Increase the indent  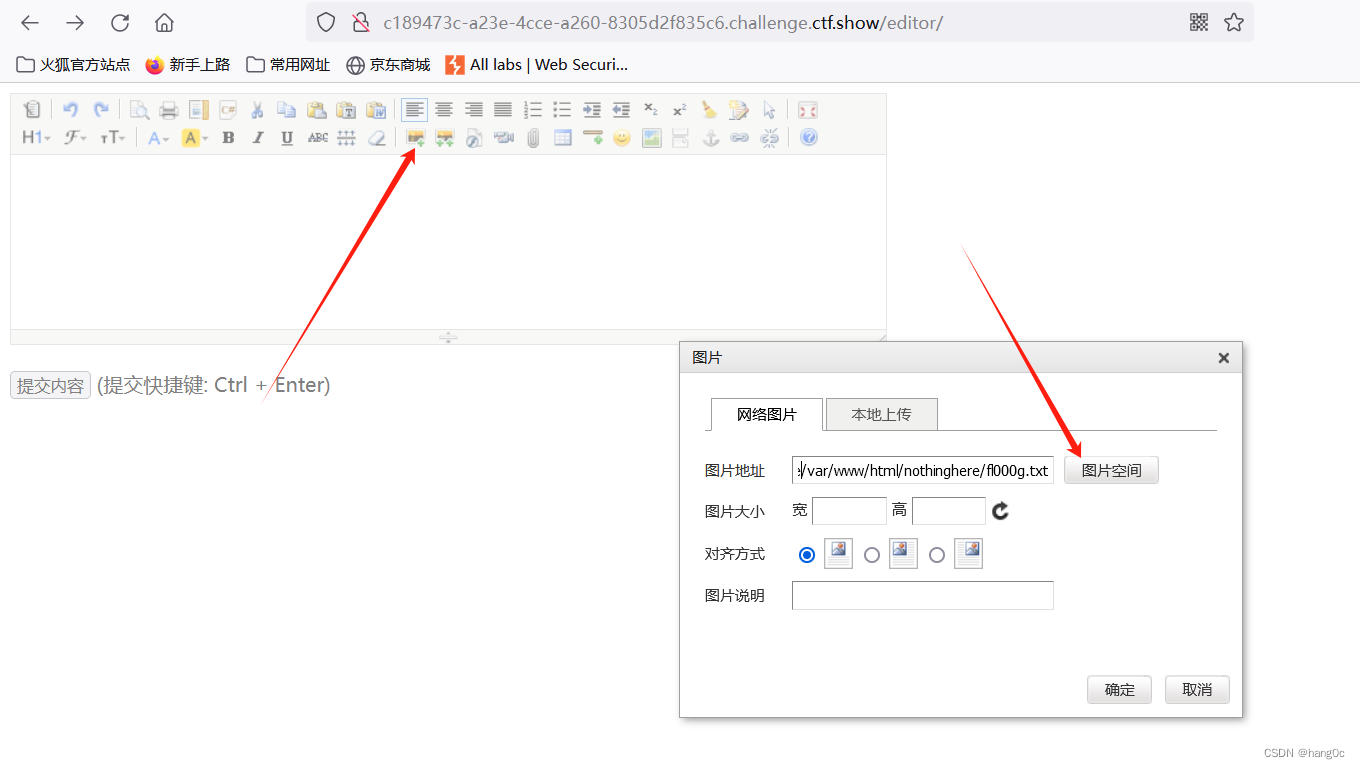pos(592,110)
